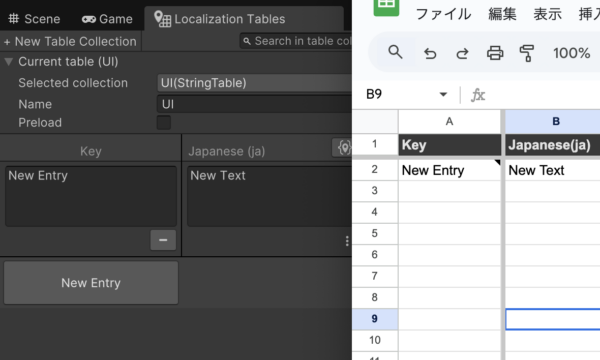Viewport: 600px width, 360px height.
Task: Click the print icon in Sheets toolbar
Action: click(495, 53)
